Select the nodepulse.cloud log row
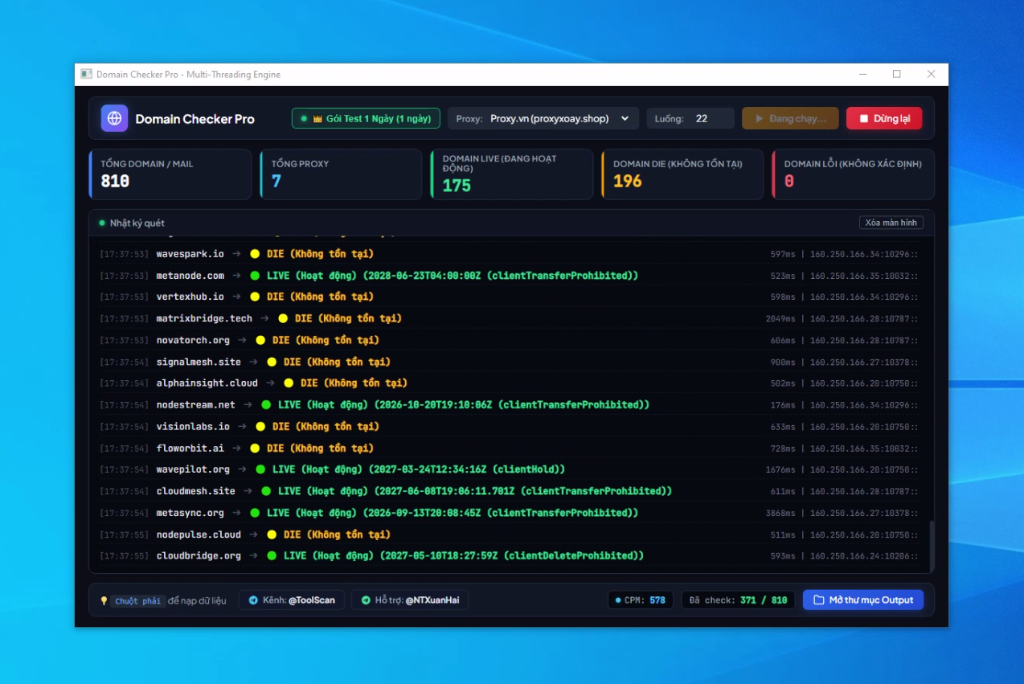Image resolution: width=1024 pixels, height=684 pixels. click(508, 534)
